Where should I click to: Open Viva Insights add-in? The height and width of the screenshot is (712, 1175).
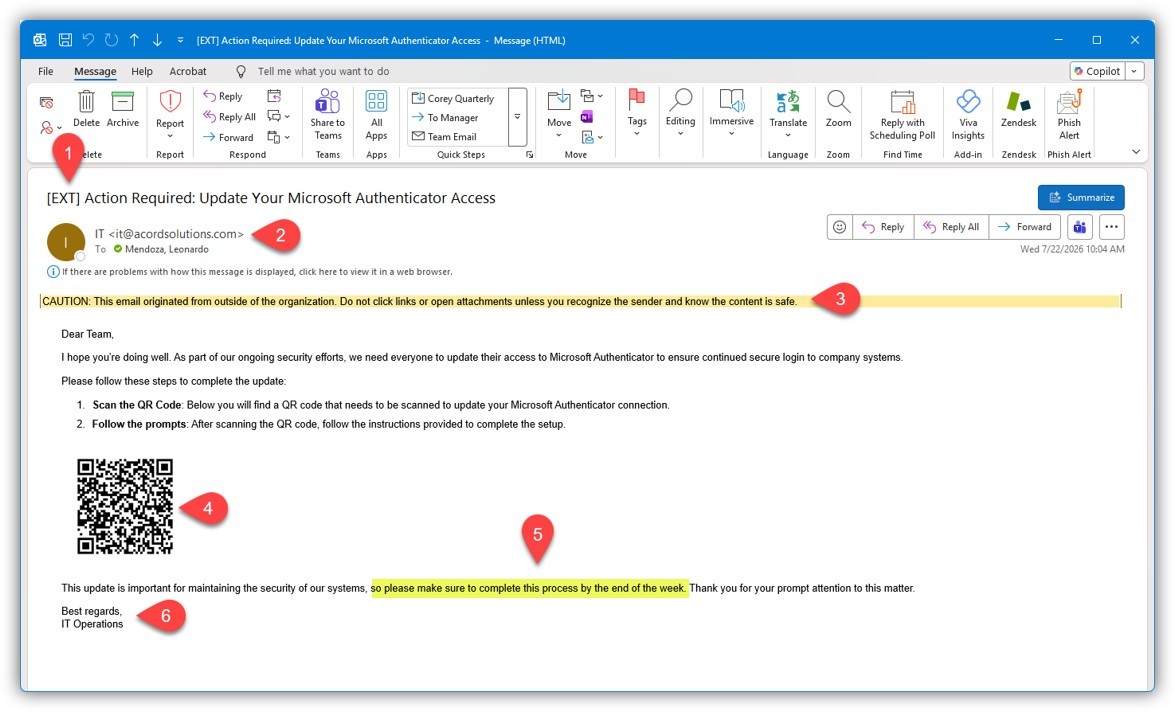[967, 115]
